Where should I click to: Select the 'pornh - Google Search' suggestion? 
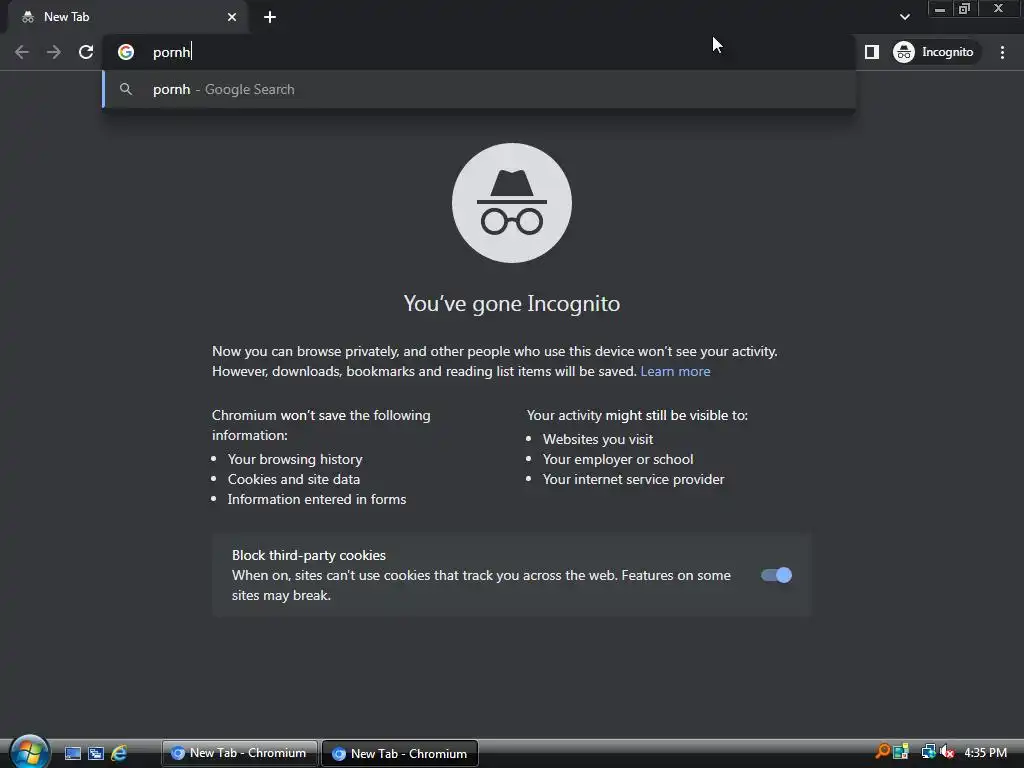point(479,89)
